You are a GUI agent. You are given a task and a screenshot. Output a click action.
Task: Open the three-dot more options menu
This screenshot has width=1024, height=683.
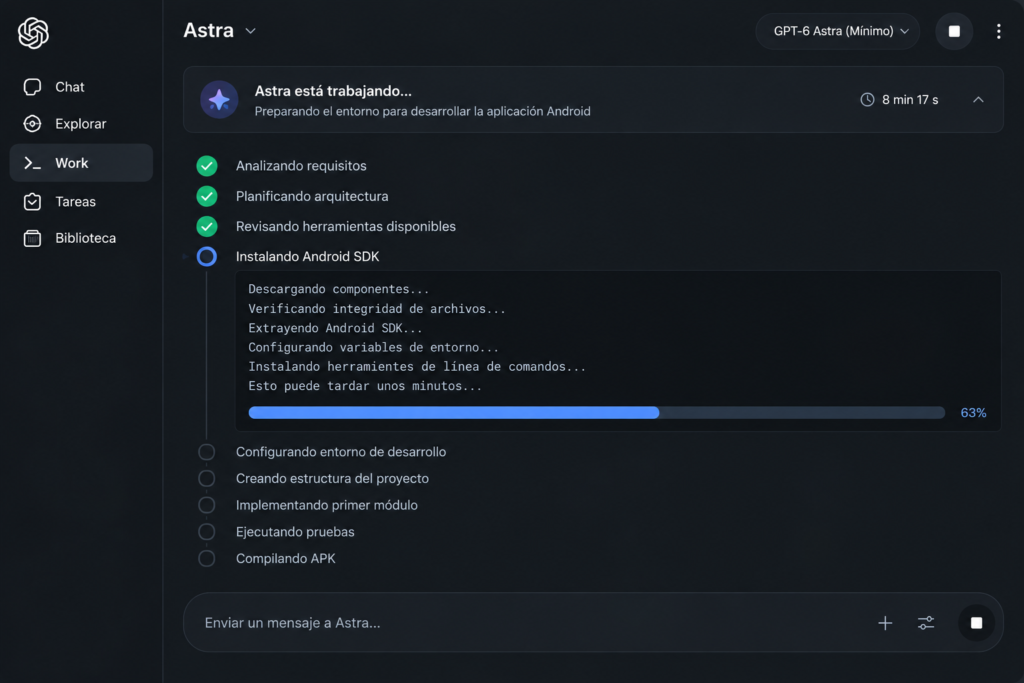pos(999,31)
